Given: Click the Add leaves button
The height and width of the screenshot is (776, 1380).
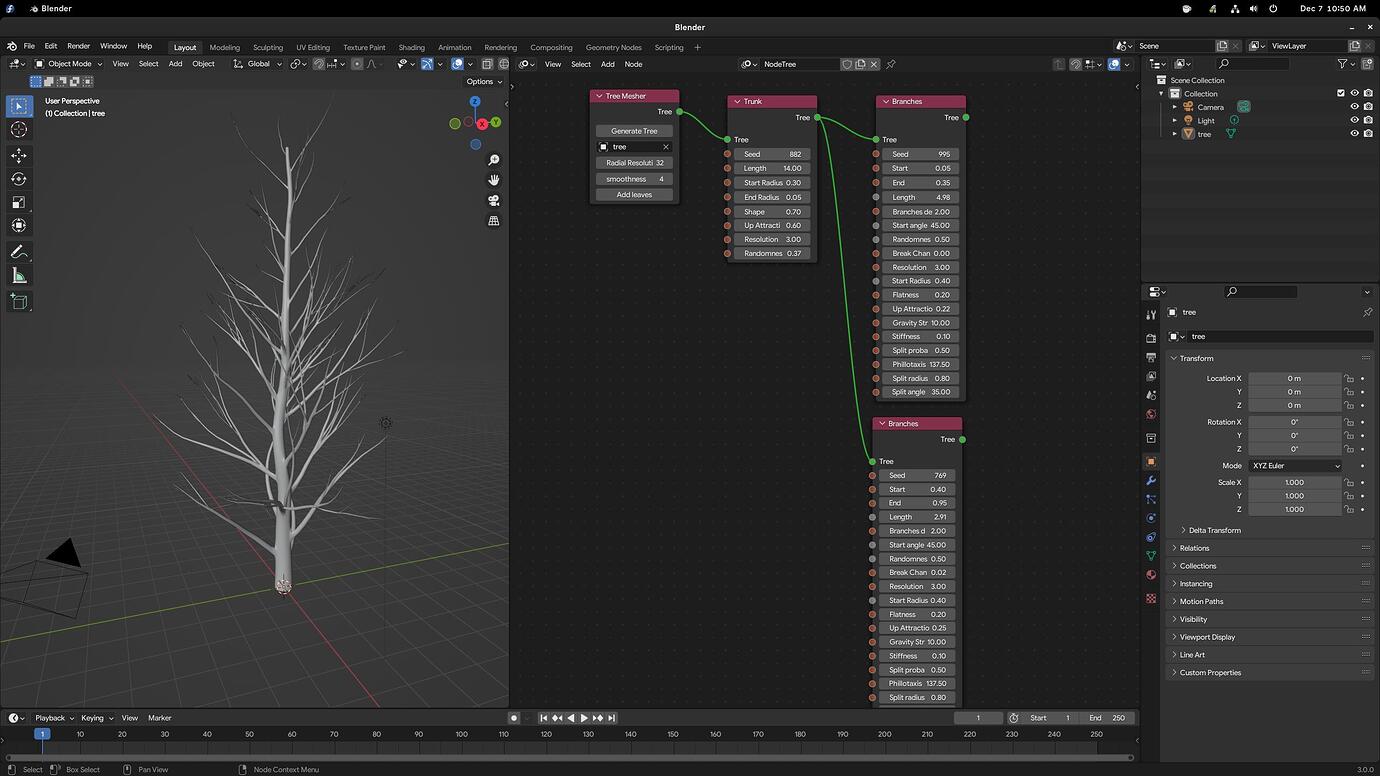Looking at the screenshot, I should tap(634, 195).
